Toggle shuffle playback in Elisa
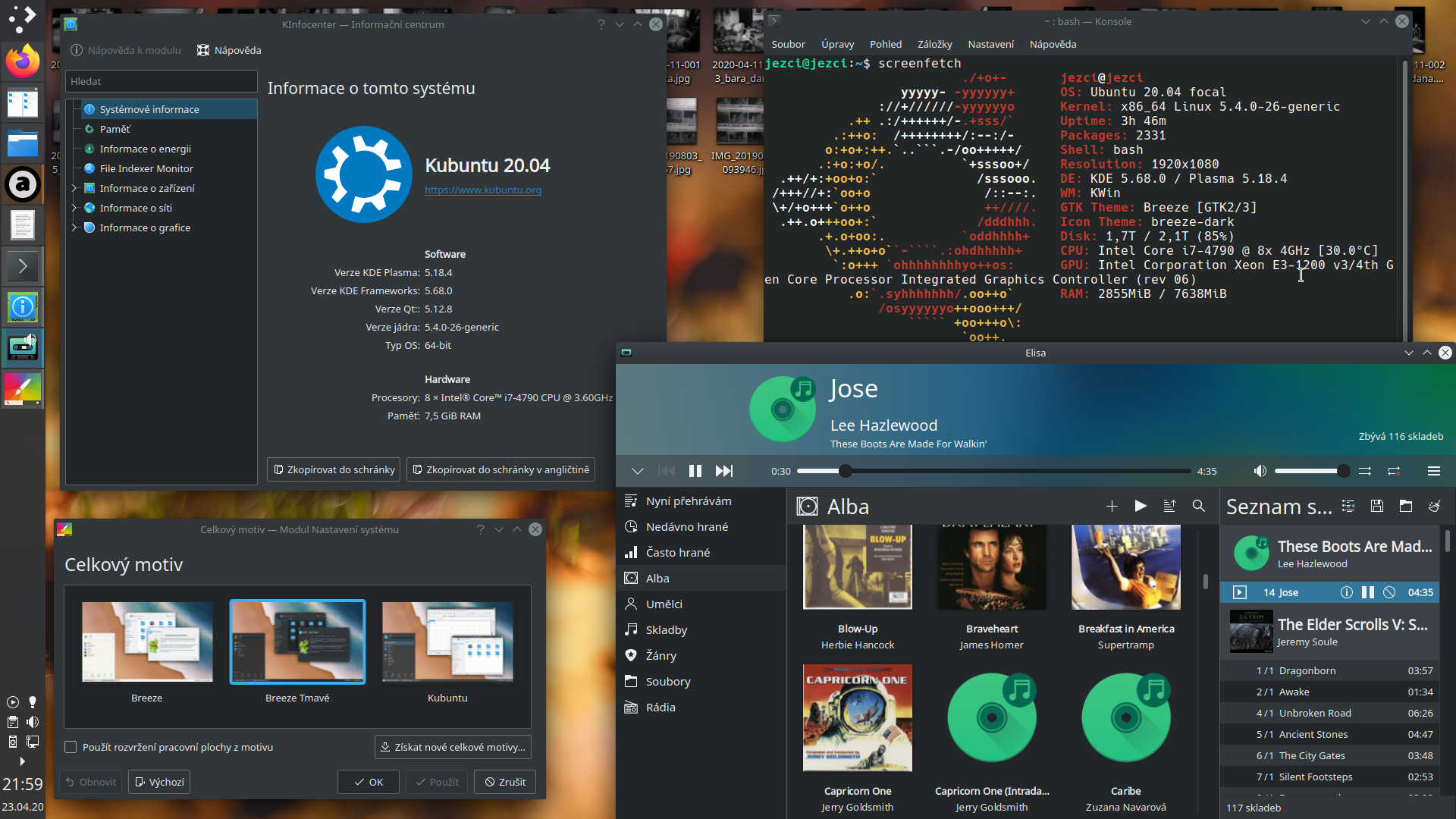The height and width of the screenshot is (819, 1456). 1365,471
